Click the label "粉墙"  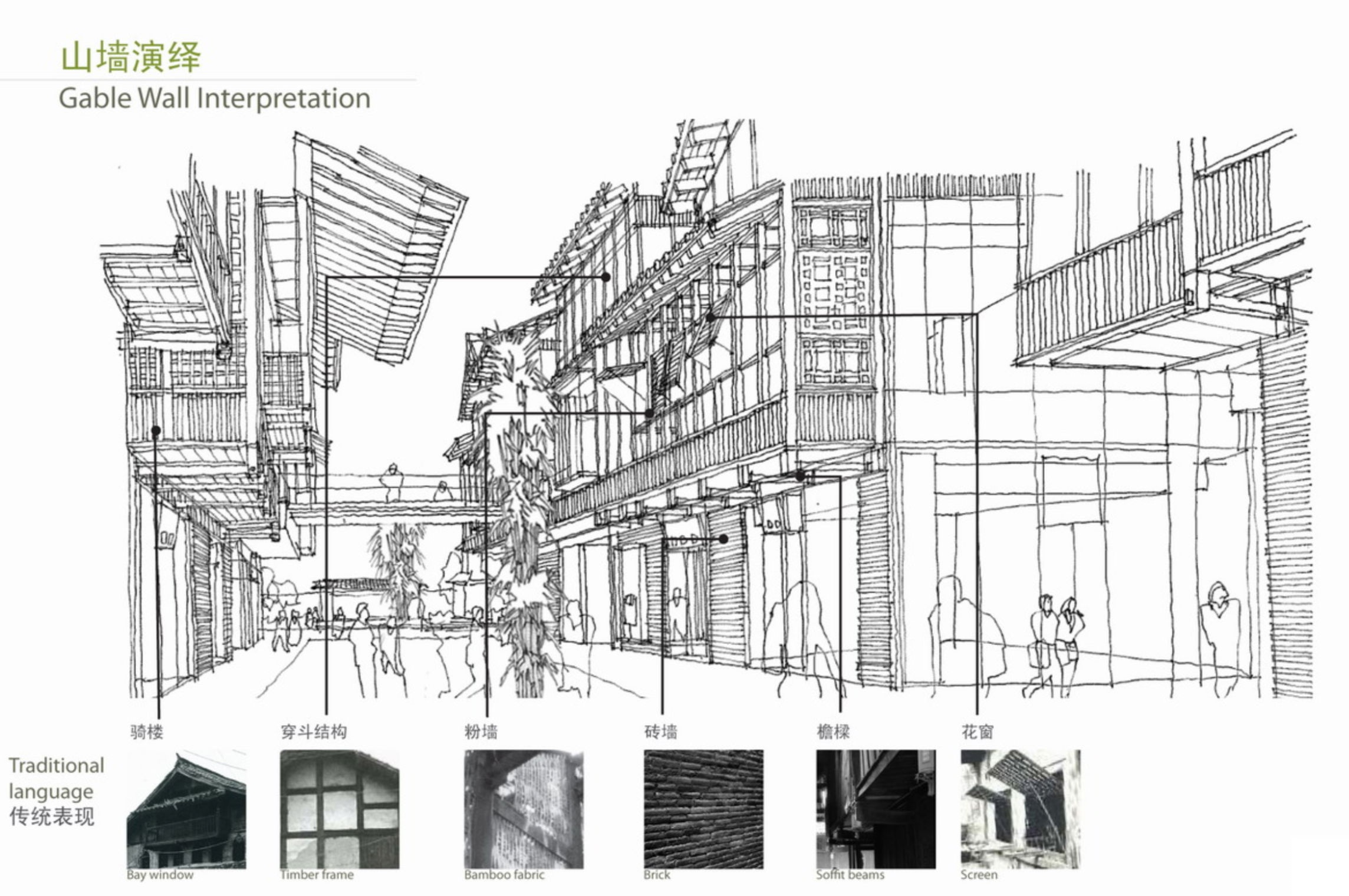coord(481,732)
